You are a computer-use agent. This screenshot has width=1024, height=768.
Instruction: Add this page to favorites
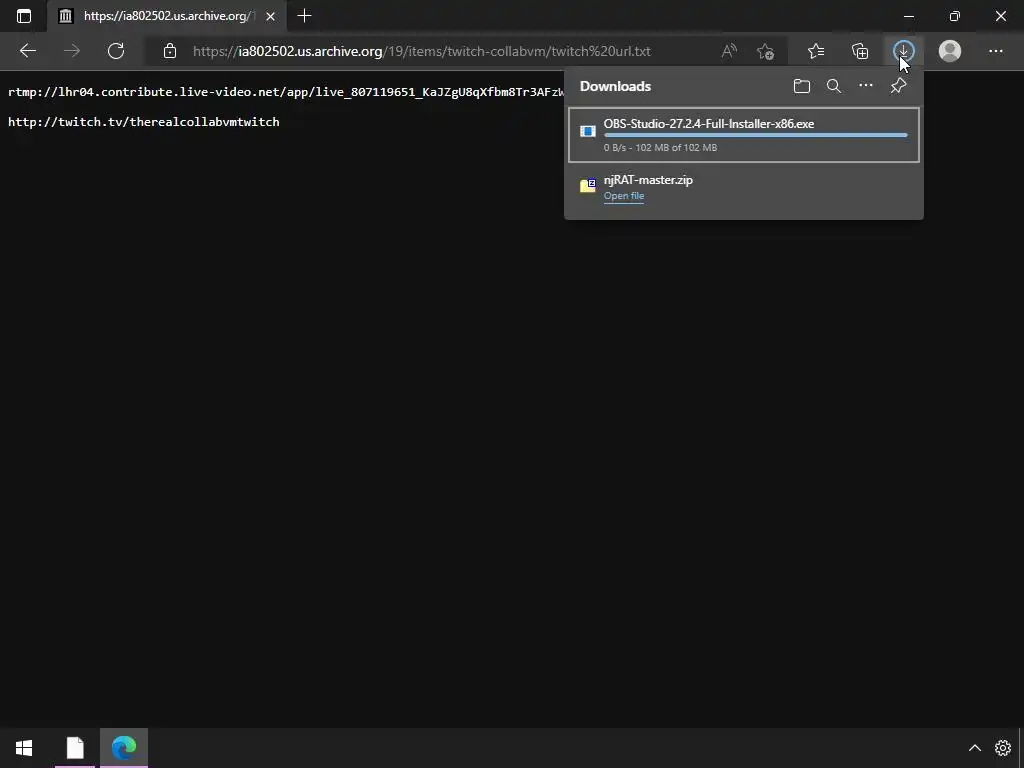[x=765, y=51]
